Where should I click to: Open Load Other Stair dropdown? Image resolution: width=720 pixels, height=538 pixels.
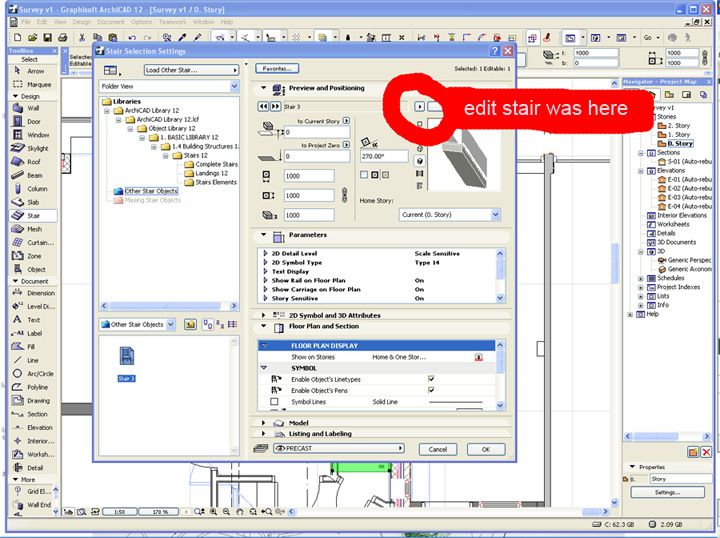pos(191,70)
